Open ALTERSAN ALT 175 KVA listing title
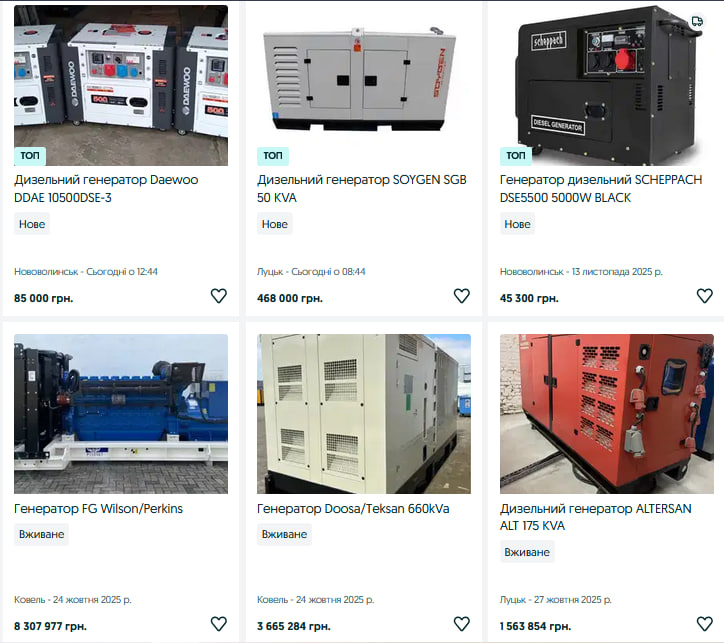Image resolution: width=724 pixels, height=643 pixels. (596, 517)
